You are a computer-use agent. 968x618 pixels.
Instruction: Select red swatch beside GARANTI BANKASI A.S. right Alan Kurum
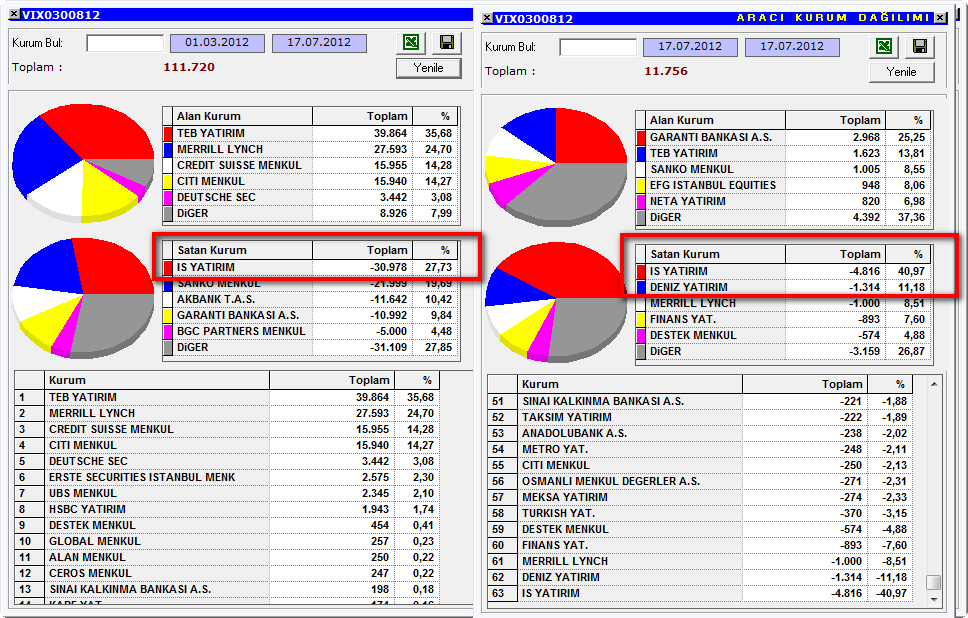[641, 137]
